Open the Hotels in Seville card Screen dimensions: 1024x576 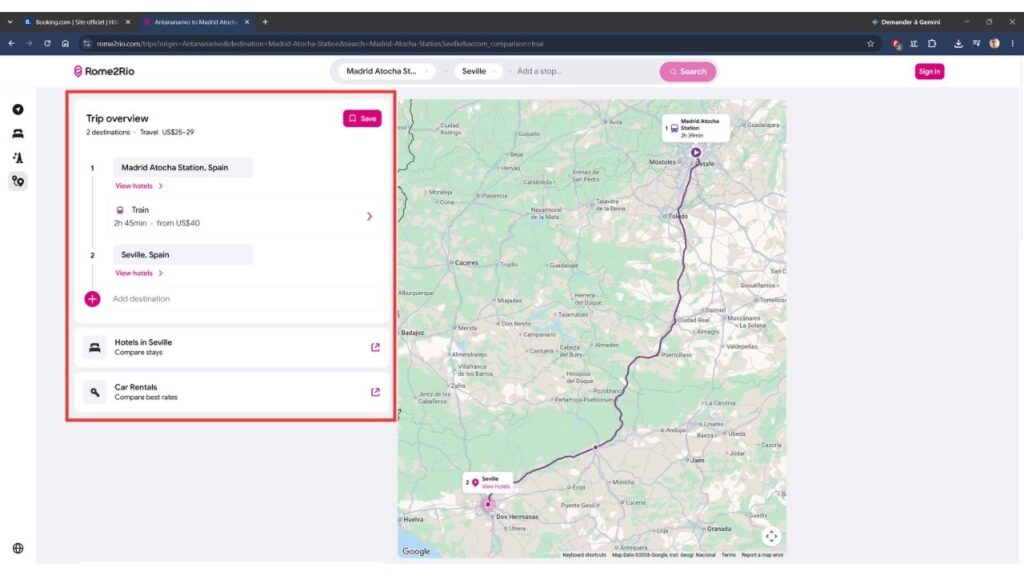tap(232, 347)
